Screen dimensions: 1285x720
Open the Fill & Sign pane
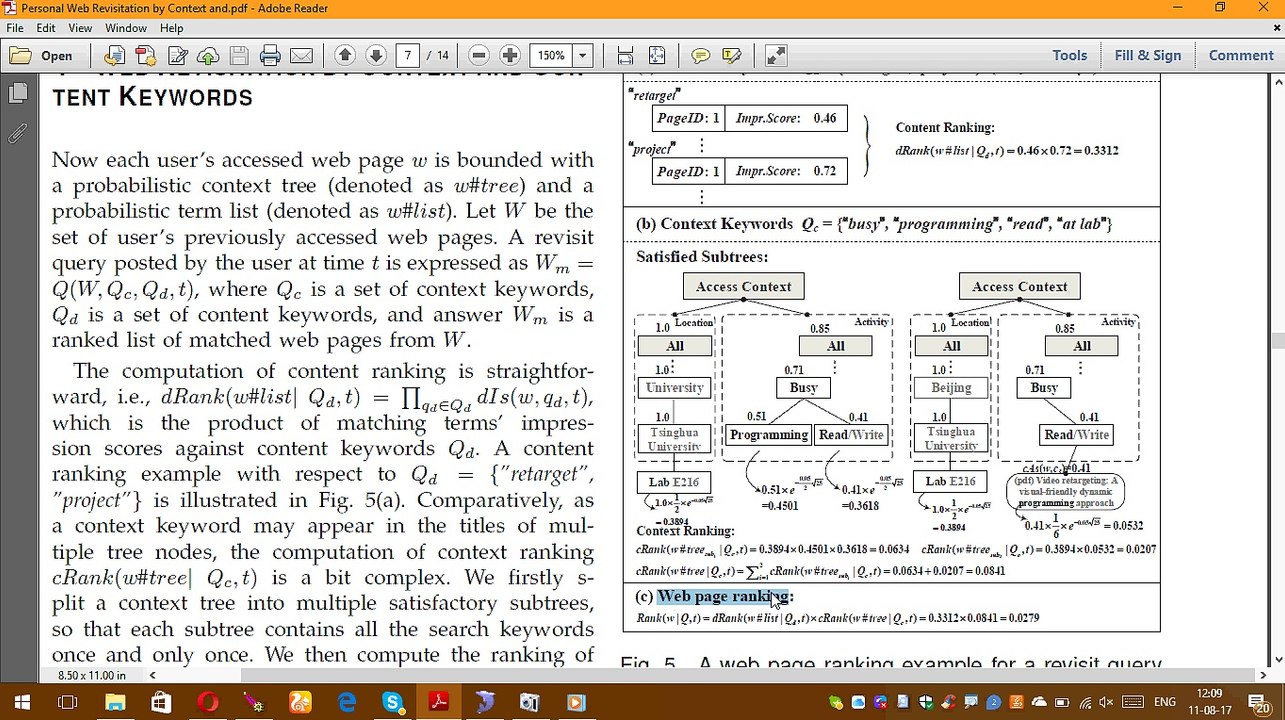(x=1147, y=56)
